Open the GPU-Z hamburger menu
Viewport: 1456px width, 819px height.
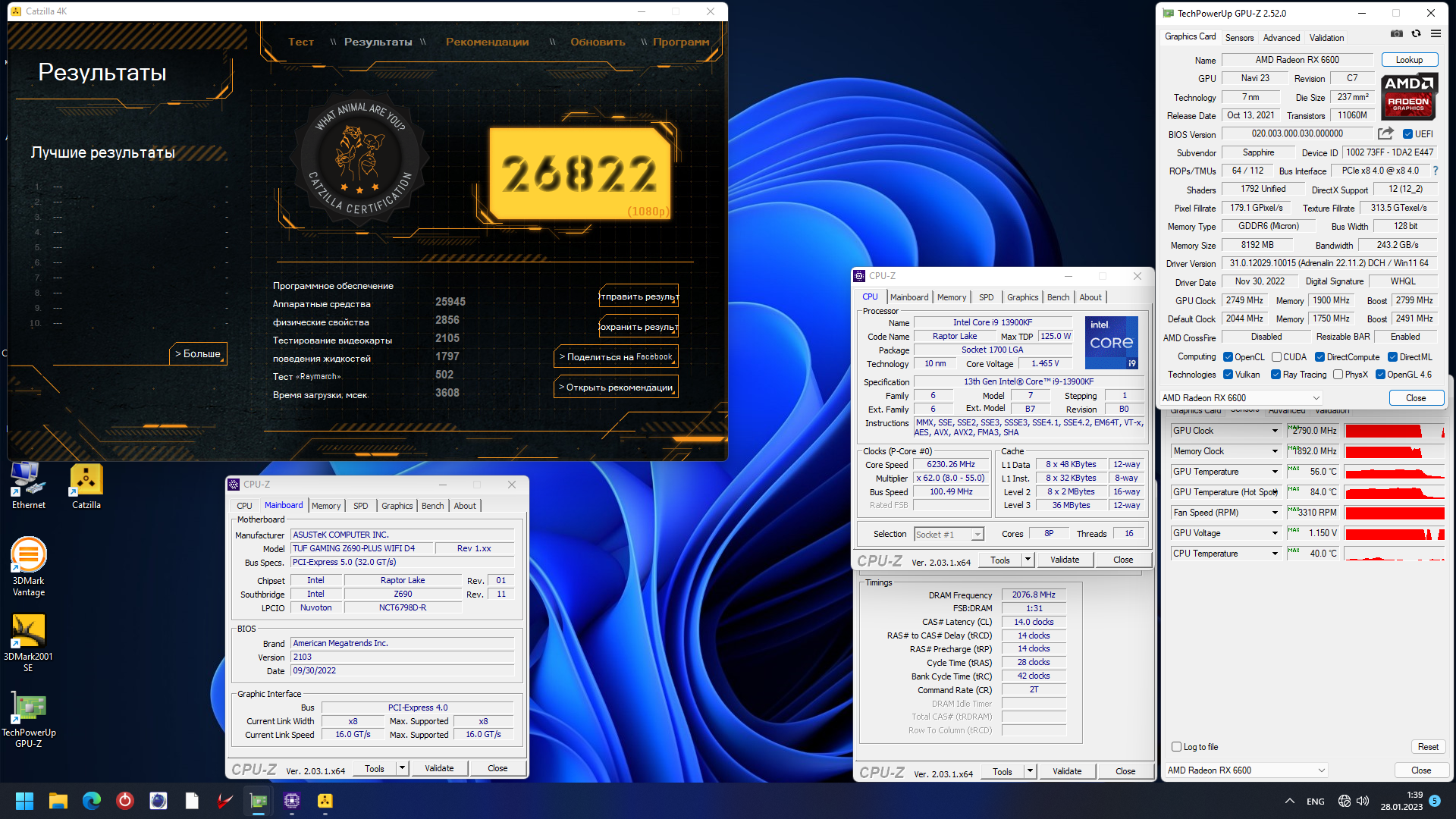(1436, 34)
